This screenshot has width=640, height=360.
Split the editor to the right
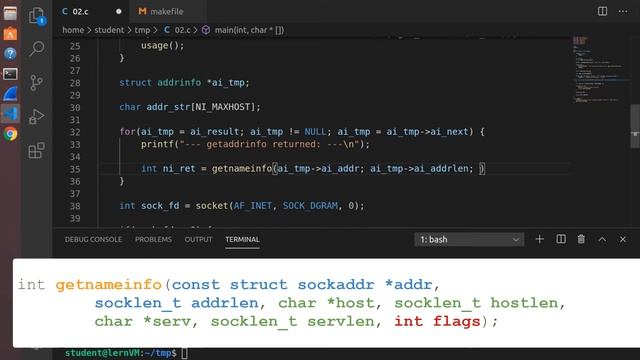(602, 11)
